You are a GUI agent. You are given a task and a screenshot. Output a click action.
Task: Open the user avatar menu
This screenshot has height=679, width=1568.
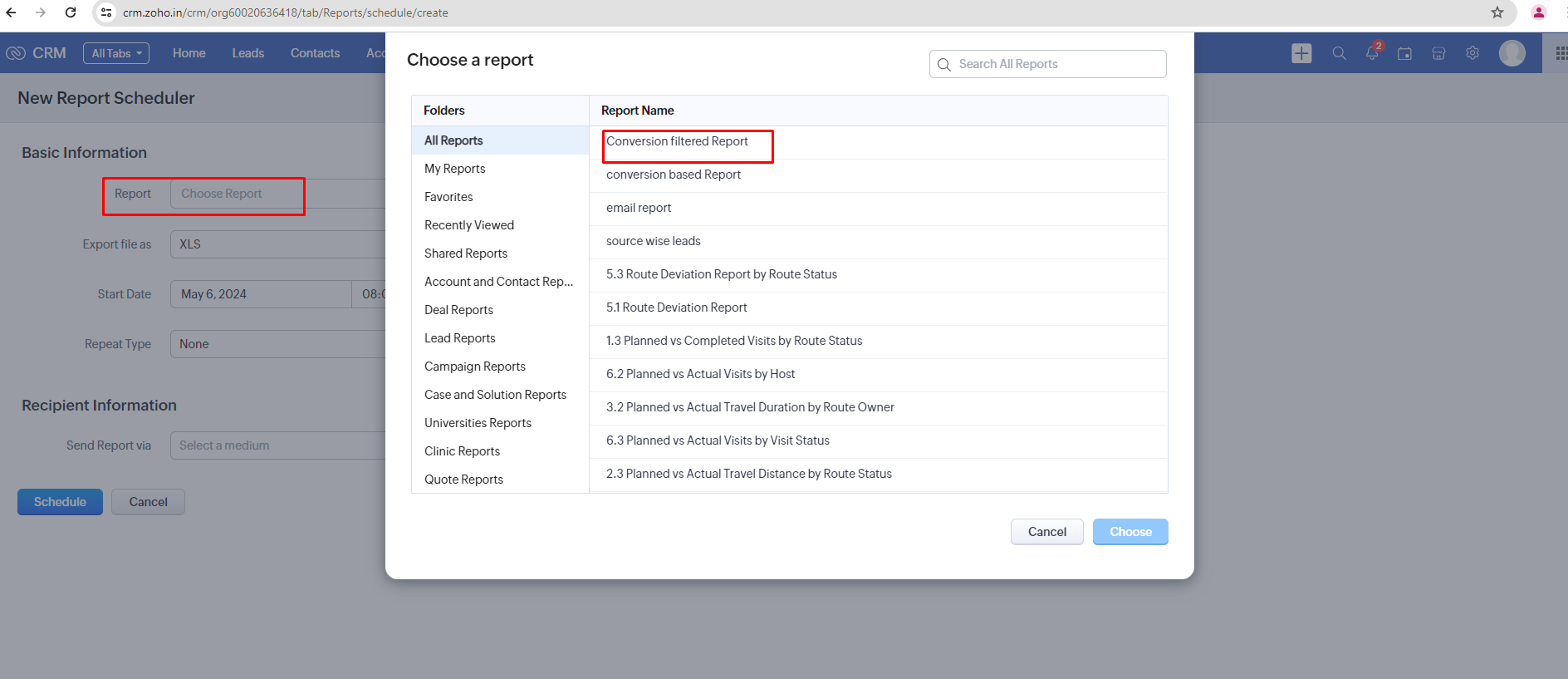(1512, 53)
